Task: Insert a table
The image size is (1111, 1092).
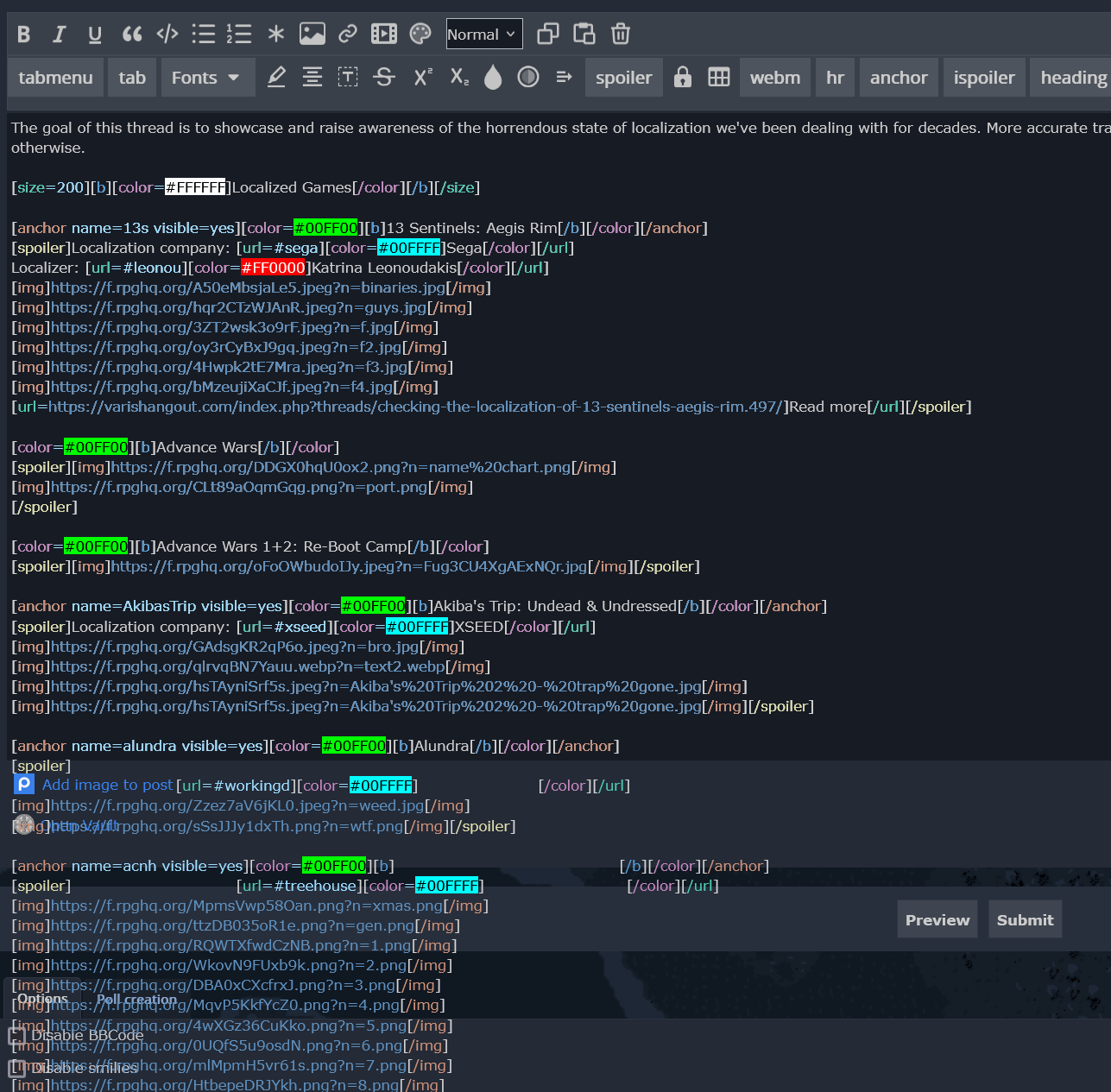Action: click(x=719, y=78)
